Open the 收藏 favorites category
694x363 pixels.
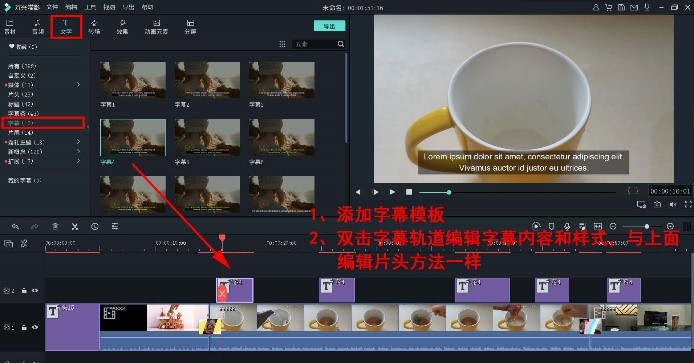click(x=23, y=46)
